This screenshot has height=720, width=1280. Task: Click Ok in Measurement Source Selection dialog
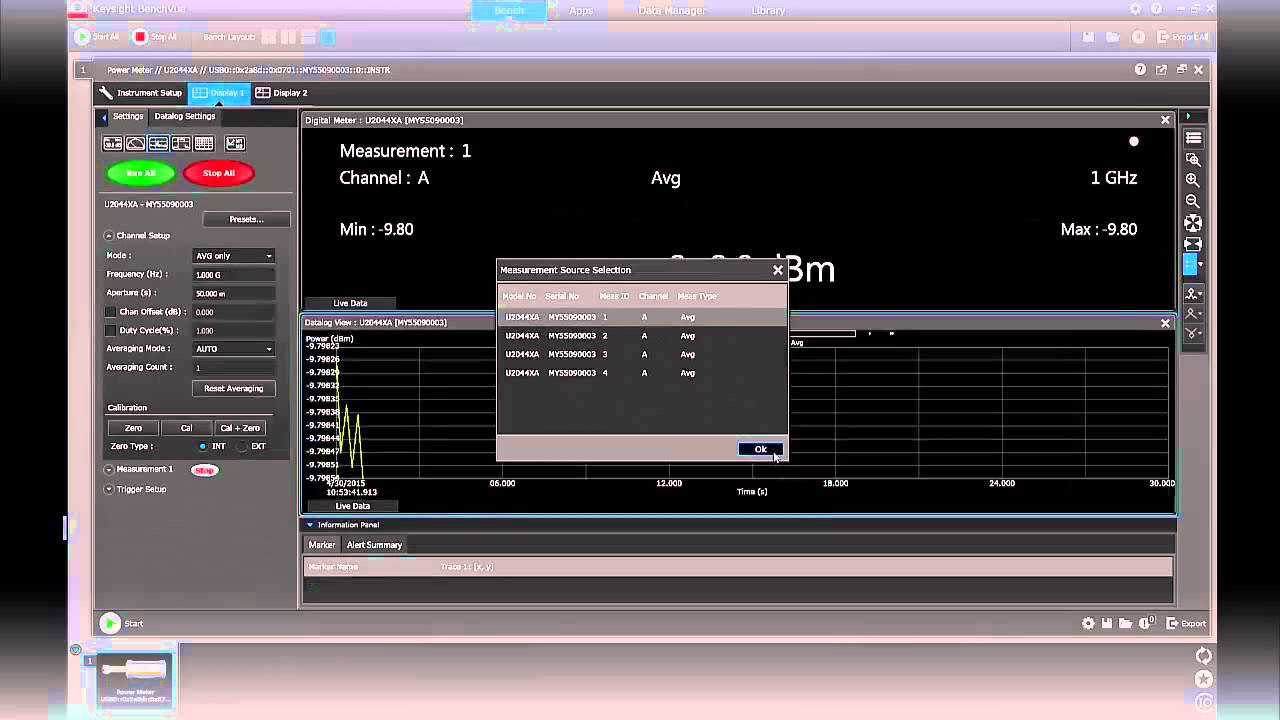pos(760,449)
